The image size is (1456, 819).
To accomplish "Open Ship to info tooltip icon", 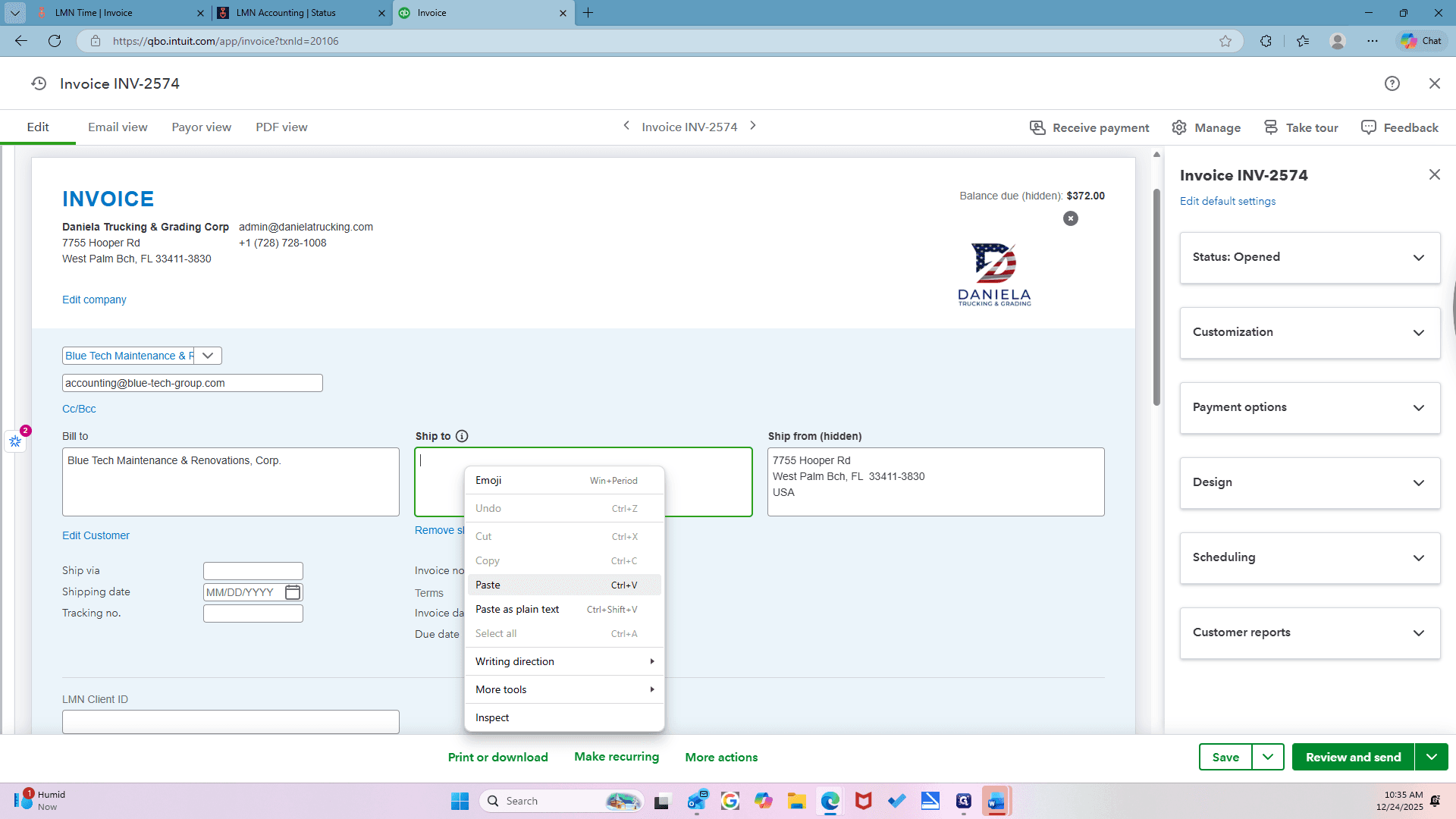I will click(x=462, y=436).
